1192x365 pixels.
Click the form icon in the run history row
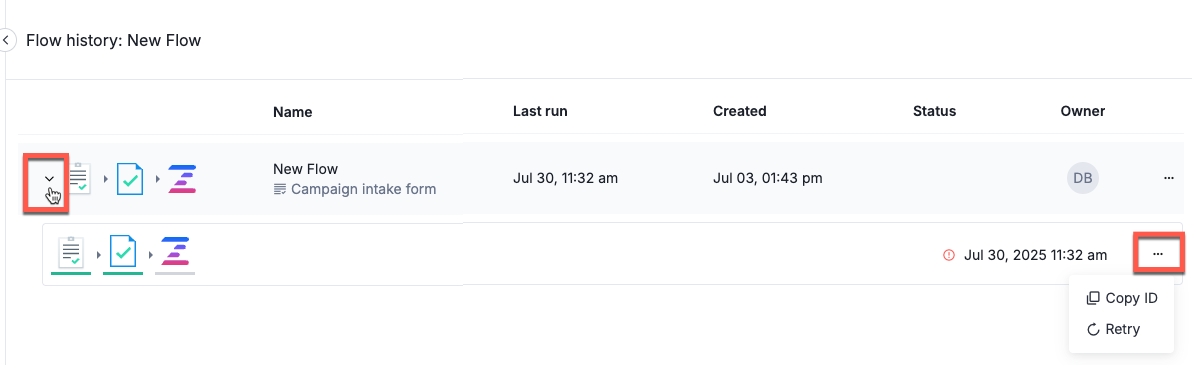(71, 252)
